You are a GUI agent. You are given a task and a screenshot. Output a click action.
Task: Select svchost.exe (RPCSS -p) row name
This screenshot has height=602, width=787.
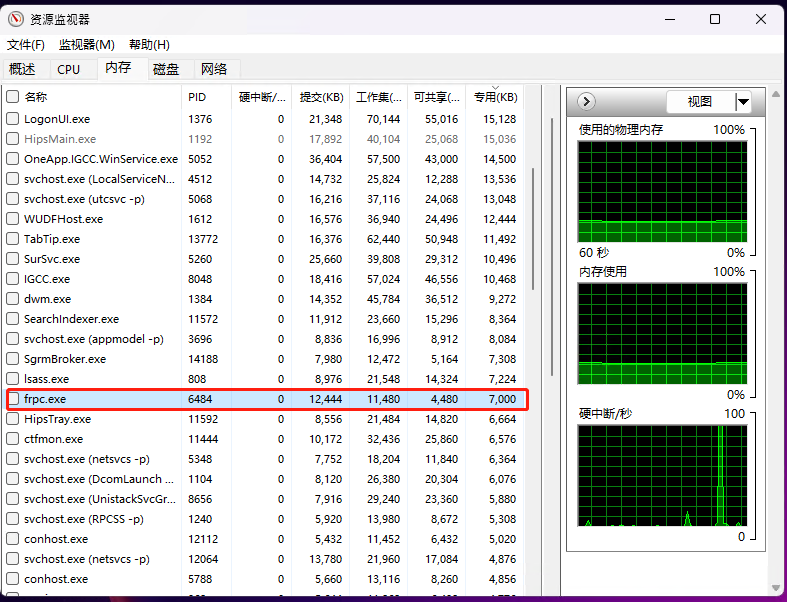click(84, 519)
